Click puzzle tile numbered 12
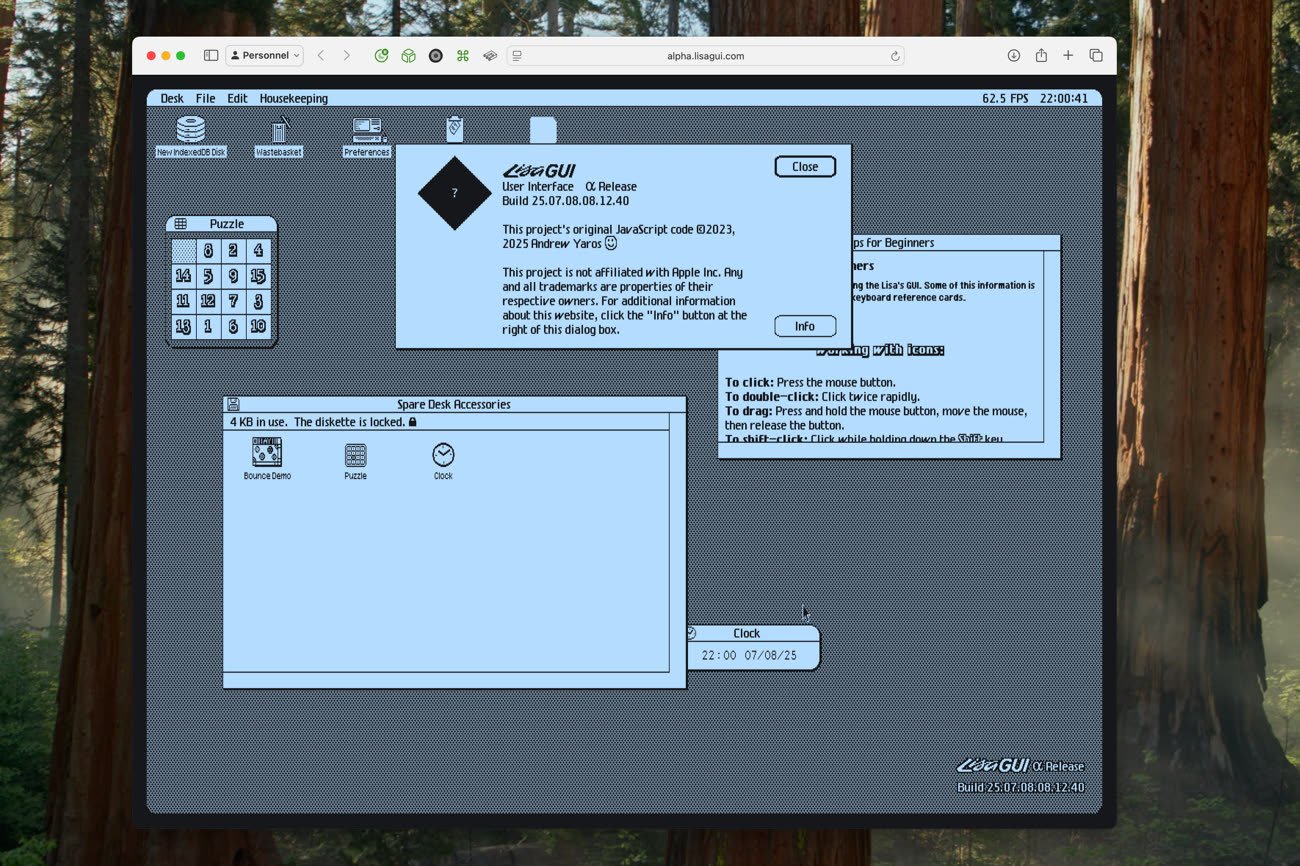 tap(208, 301)
